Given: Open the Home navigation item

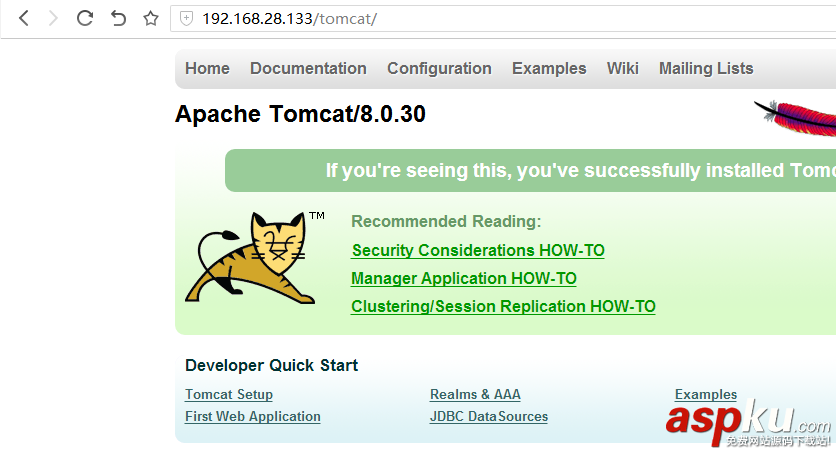Looking at the screenshot, I should coord(207,68).
